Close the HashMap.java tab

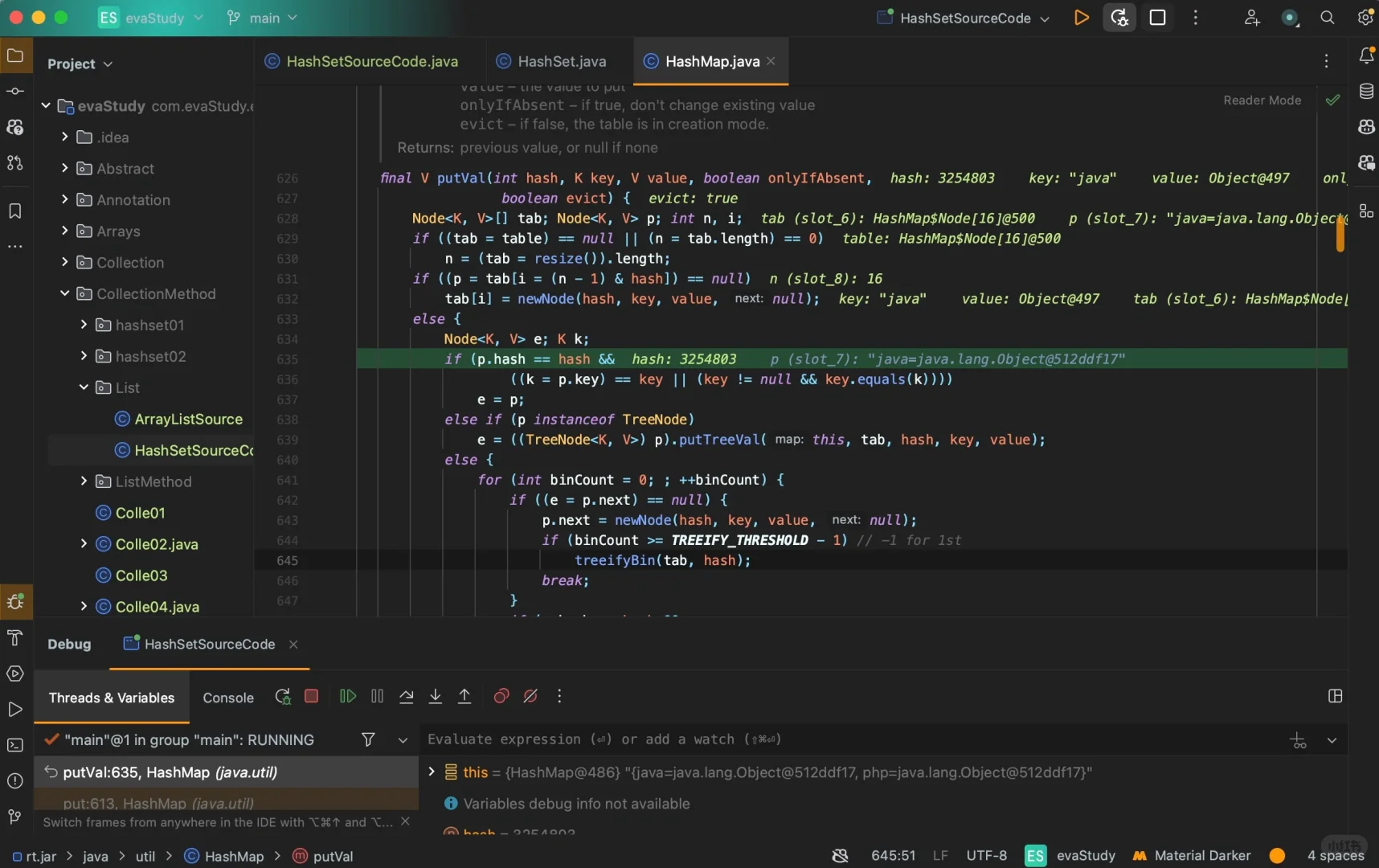[771, 61]
